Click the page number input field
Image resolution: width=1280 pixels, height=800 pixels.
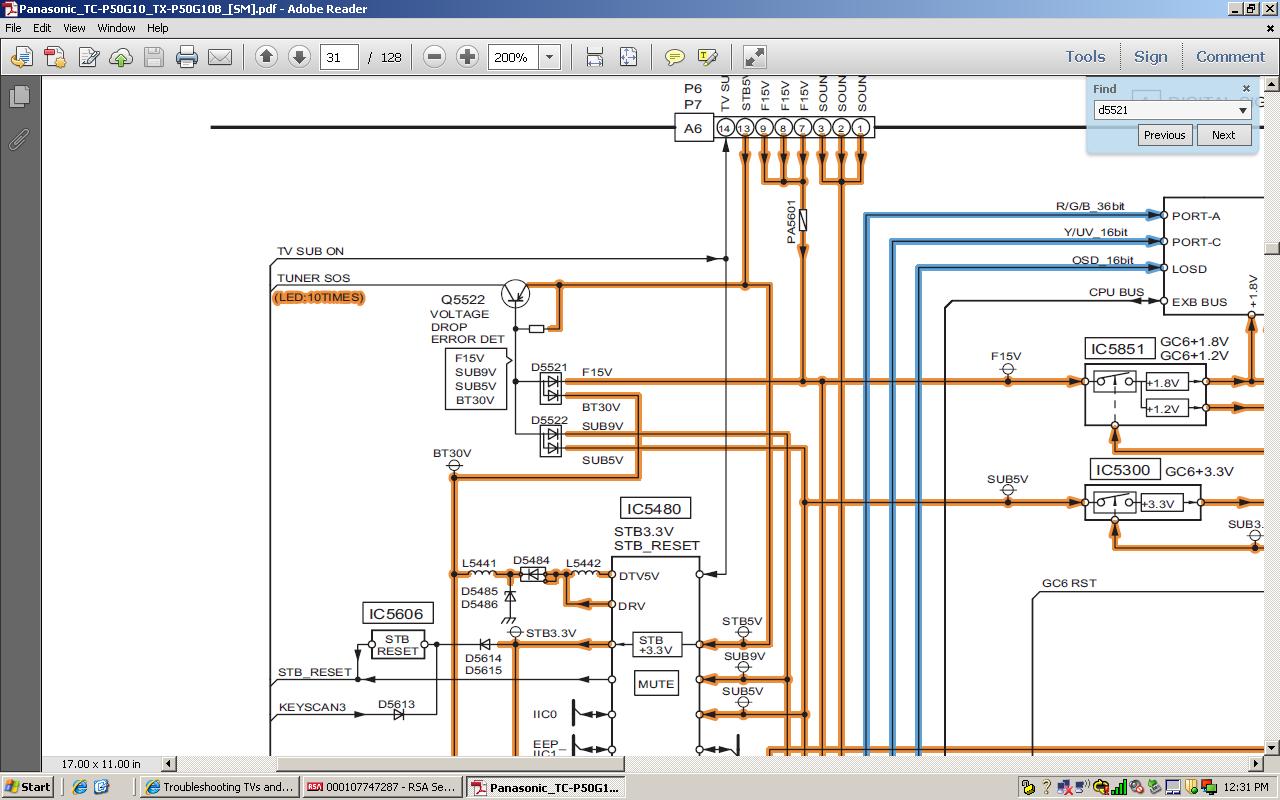click(339, 57)
